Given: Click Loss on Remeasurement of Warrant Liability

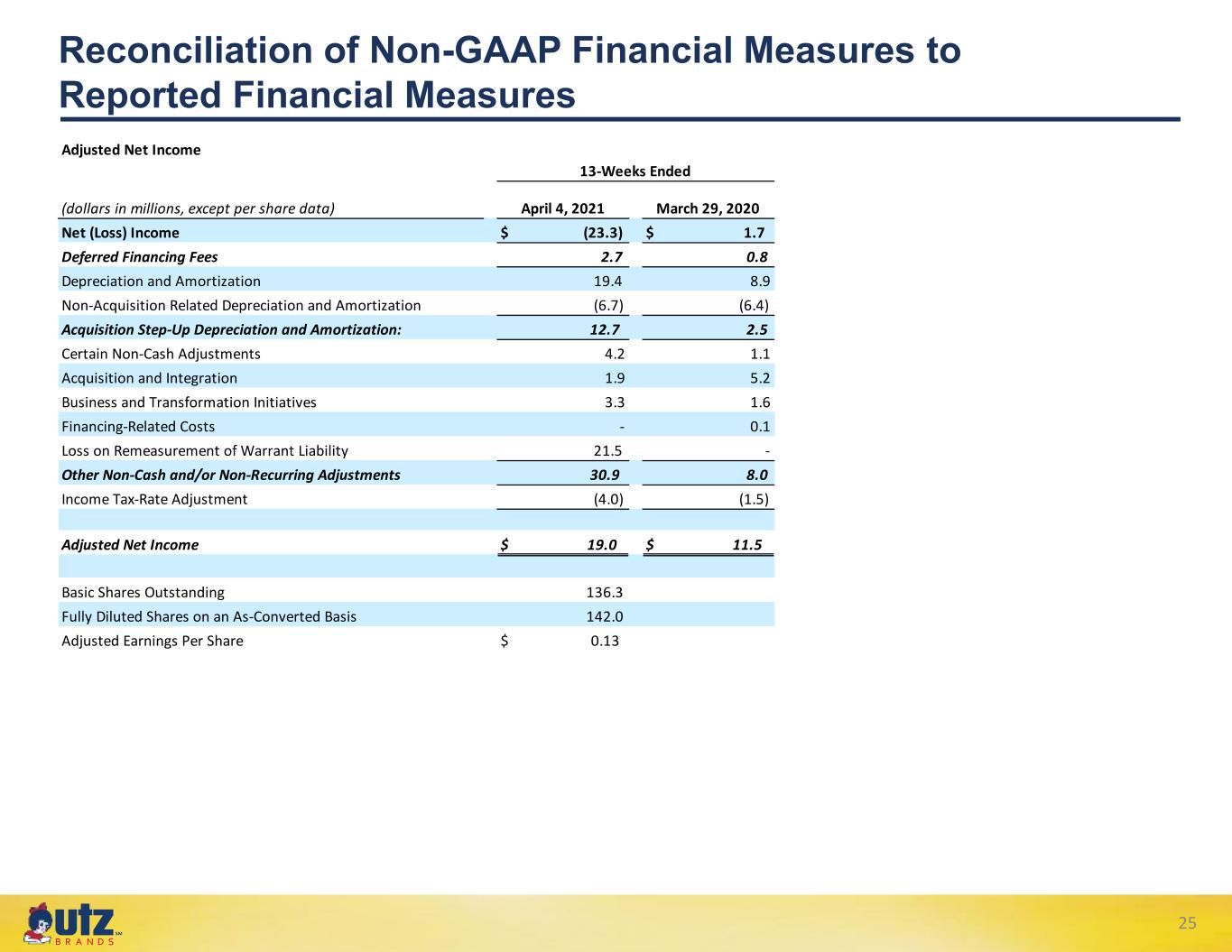Looking at the screenshot, I should 205,451.
